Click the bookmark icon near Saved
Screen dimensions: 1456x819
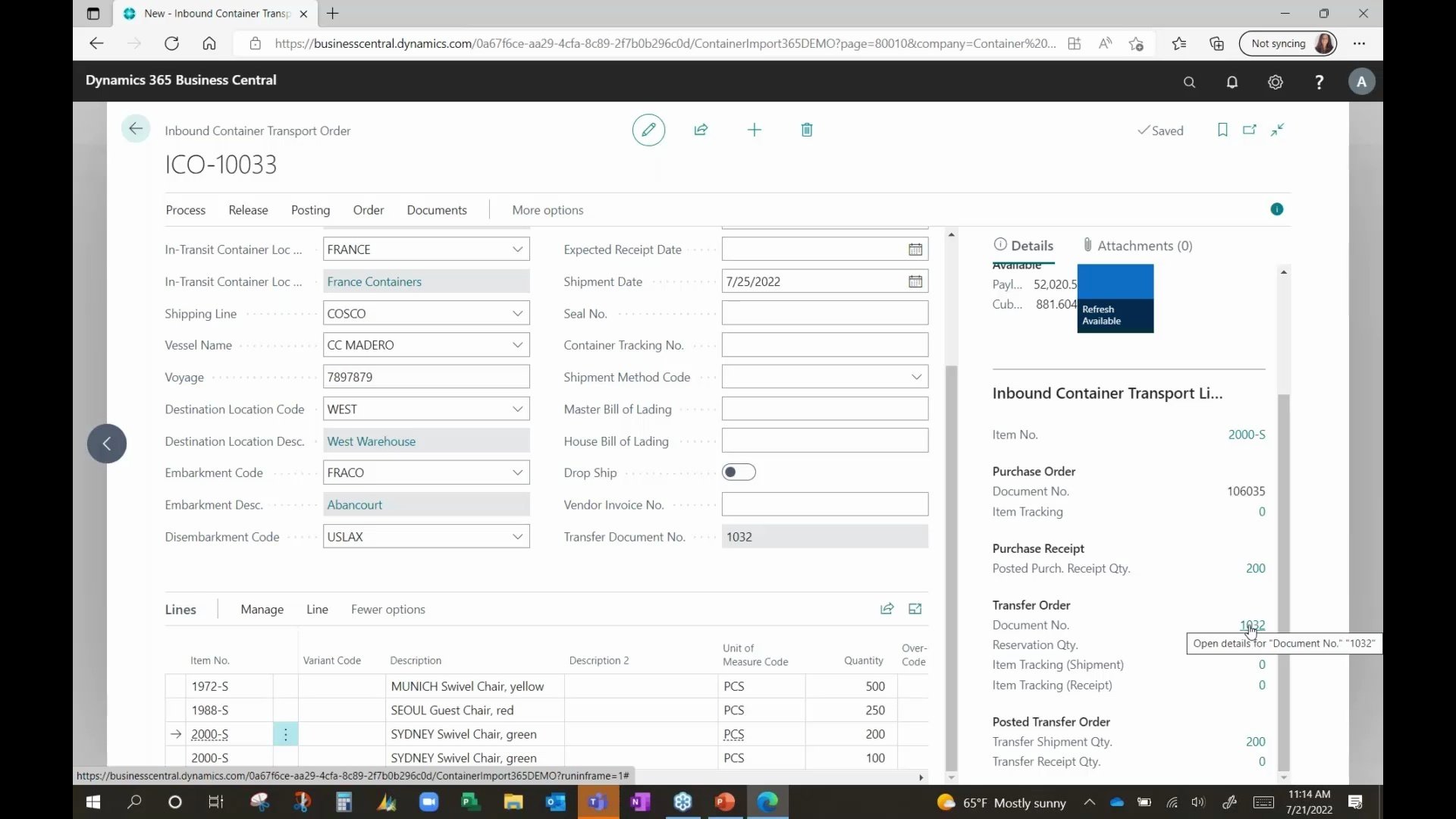click(1222, 130)
